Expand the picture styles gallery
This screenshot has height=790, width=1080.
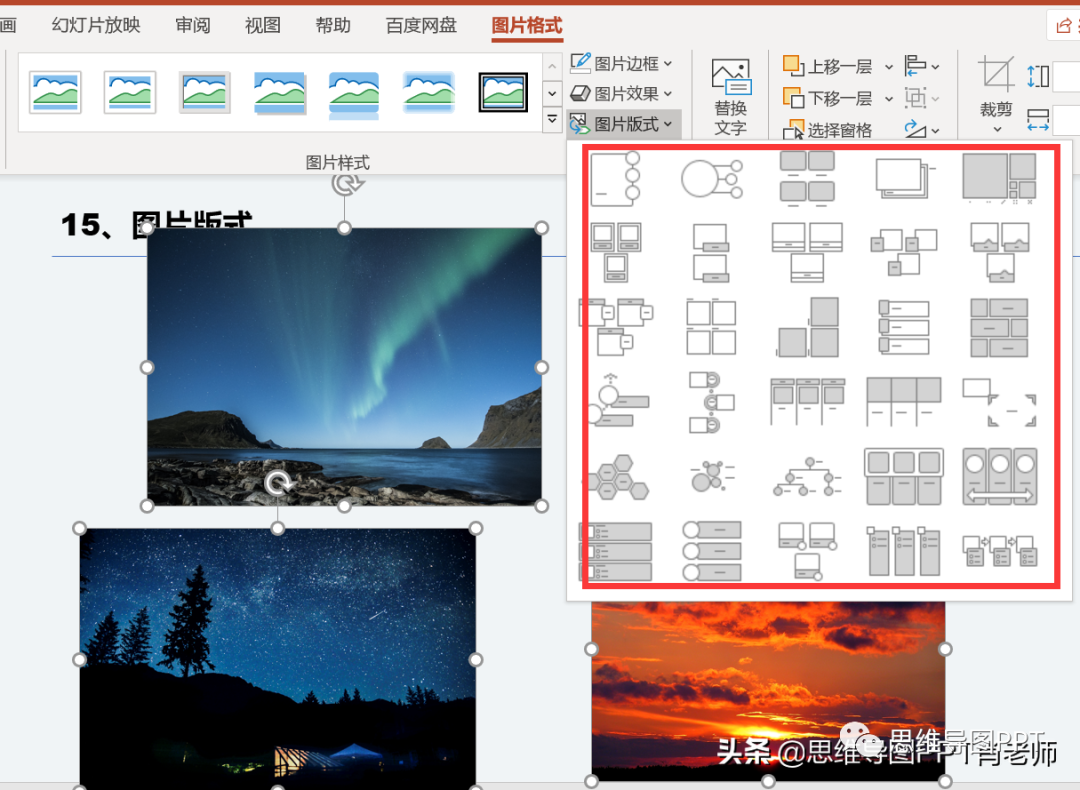point(552,119)
